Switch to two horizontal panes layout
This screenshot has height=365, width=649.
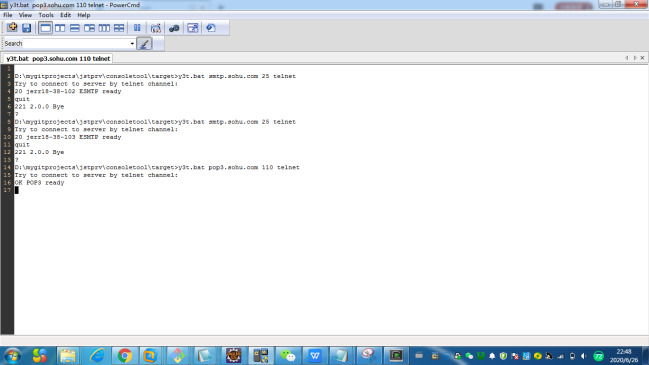click(x=75, y=28)
